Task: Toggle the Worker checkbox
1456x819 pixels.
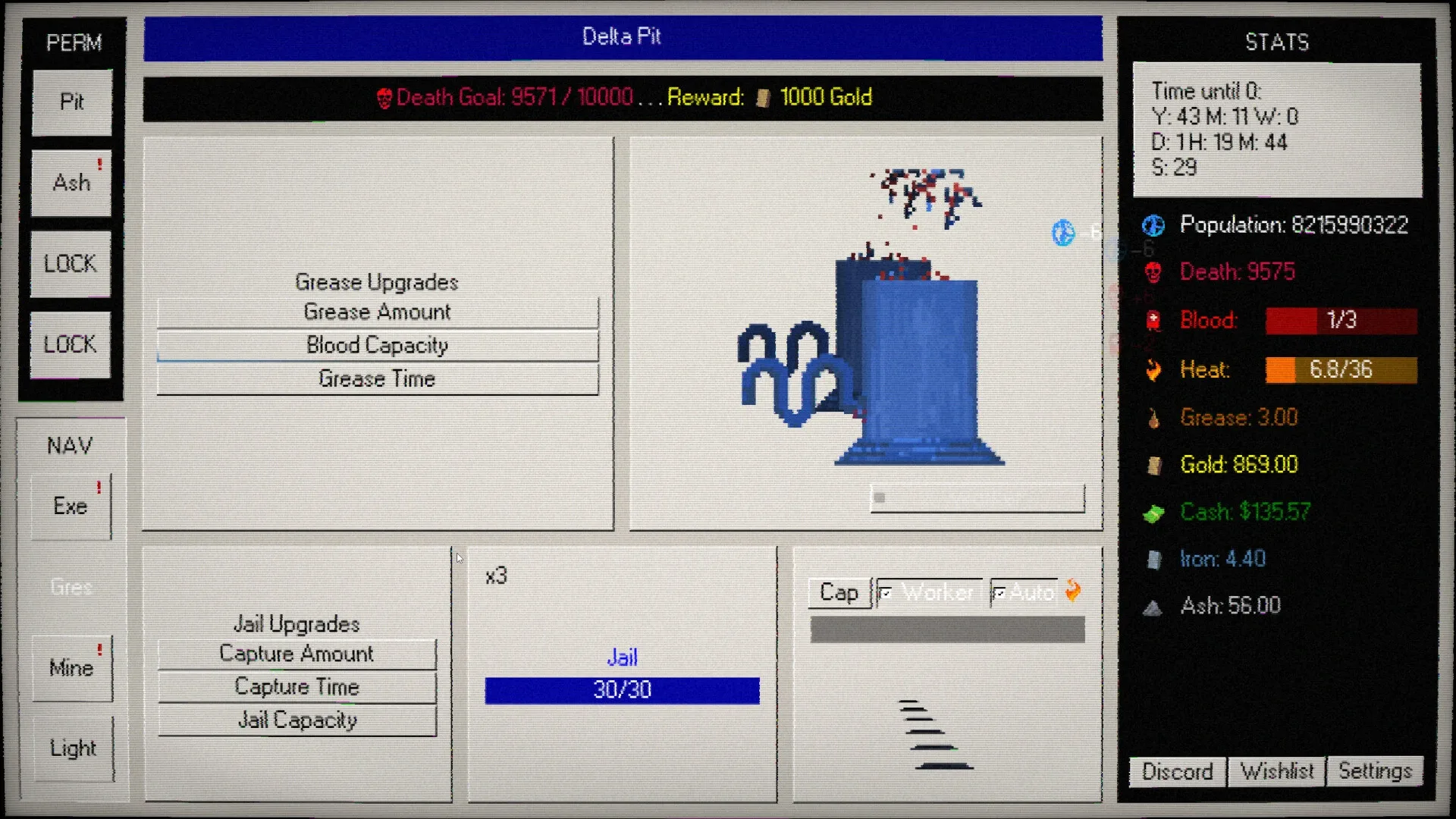Action: tap(884, 593)
